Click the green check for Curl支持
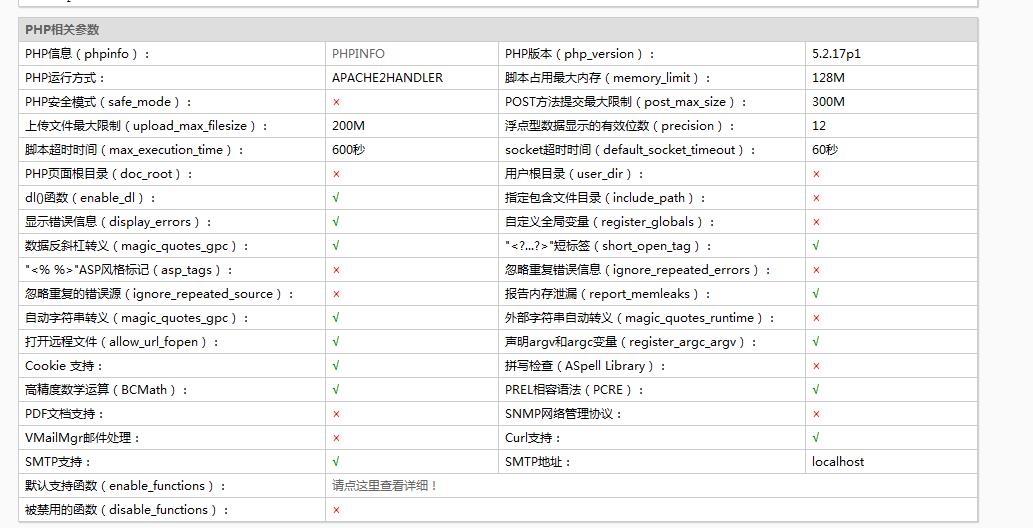 816,438
